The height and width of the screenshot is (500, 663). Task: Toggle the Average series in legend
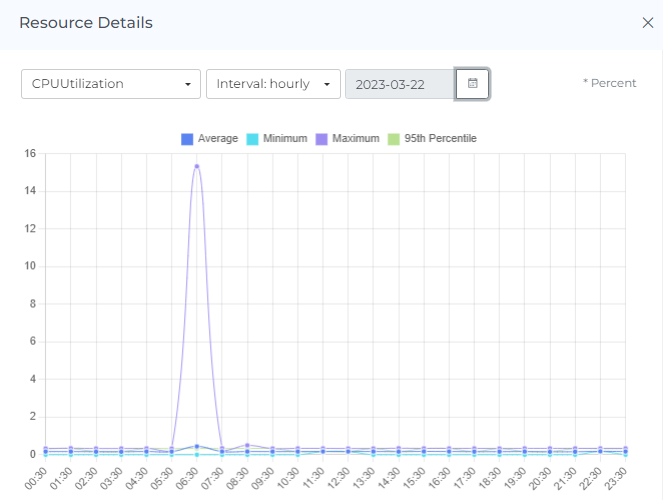pyautogui.click(x=217, y=138)
